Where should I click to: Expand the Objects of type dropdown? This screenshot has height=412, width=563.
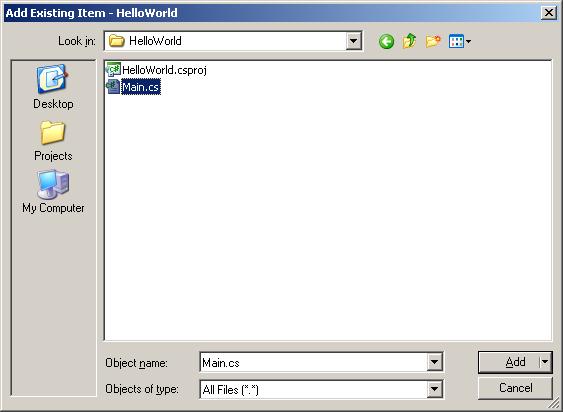pyautogui.click(x=434, y=389)
